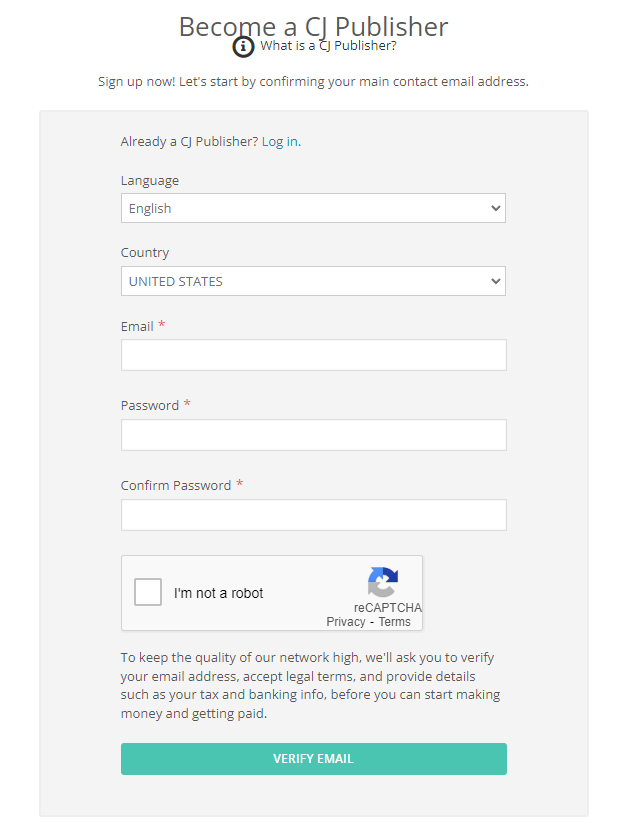Check the "I'm not a robot" checkbox
This screenshot has width=633, height=824.
point(148,592)
